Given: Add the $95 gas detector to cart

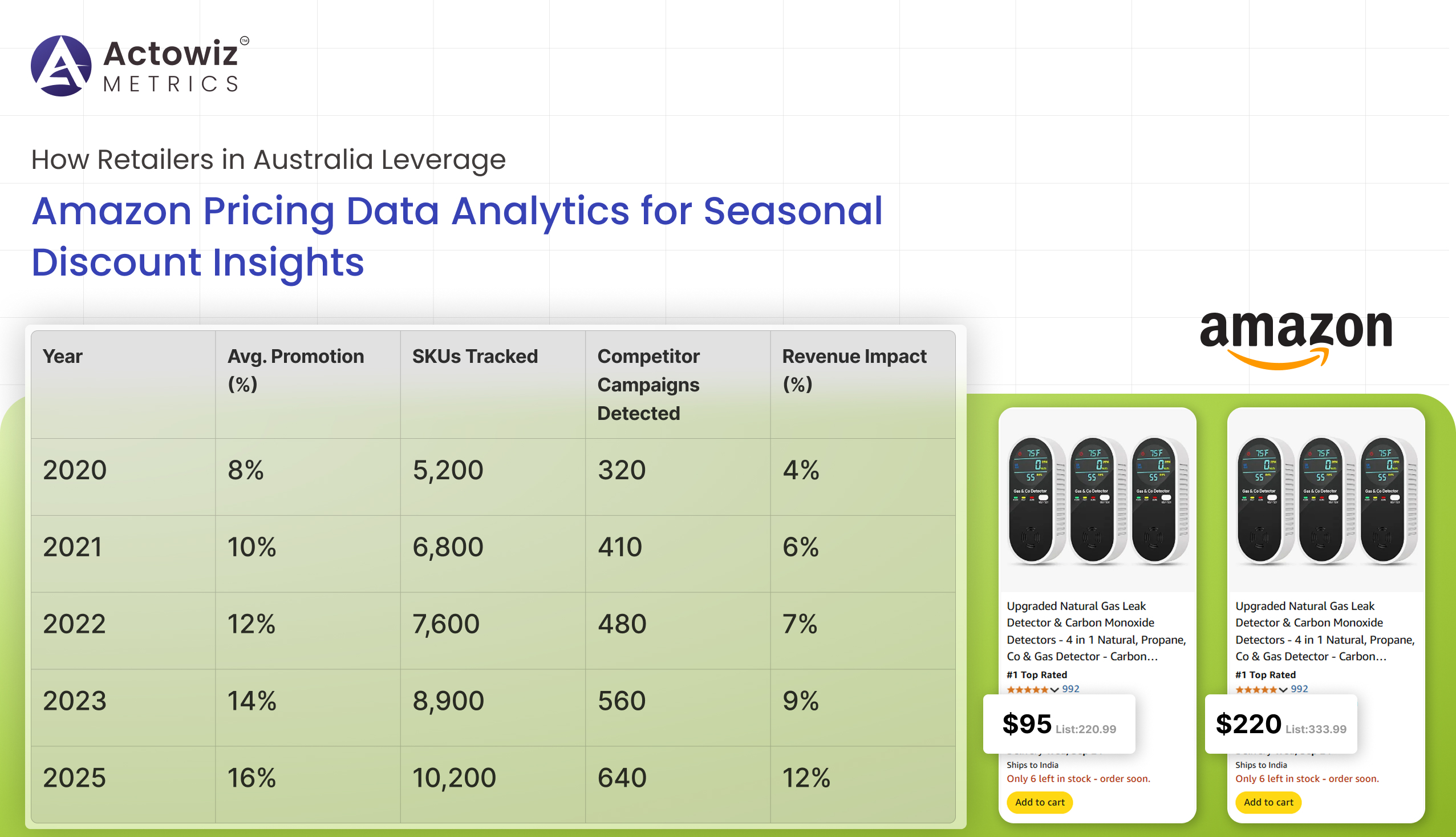Looking at the screenshot, I should 1040,802.
